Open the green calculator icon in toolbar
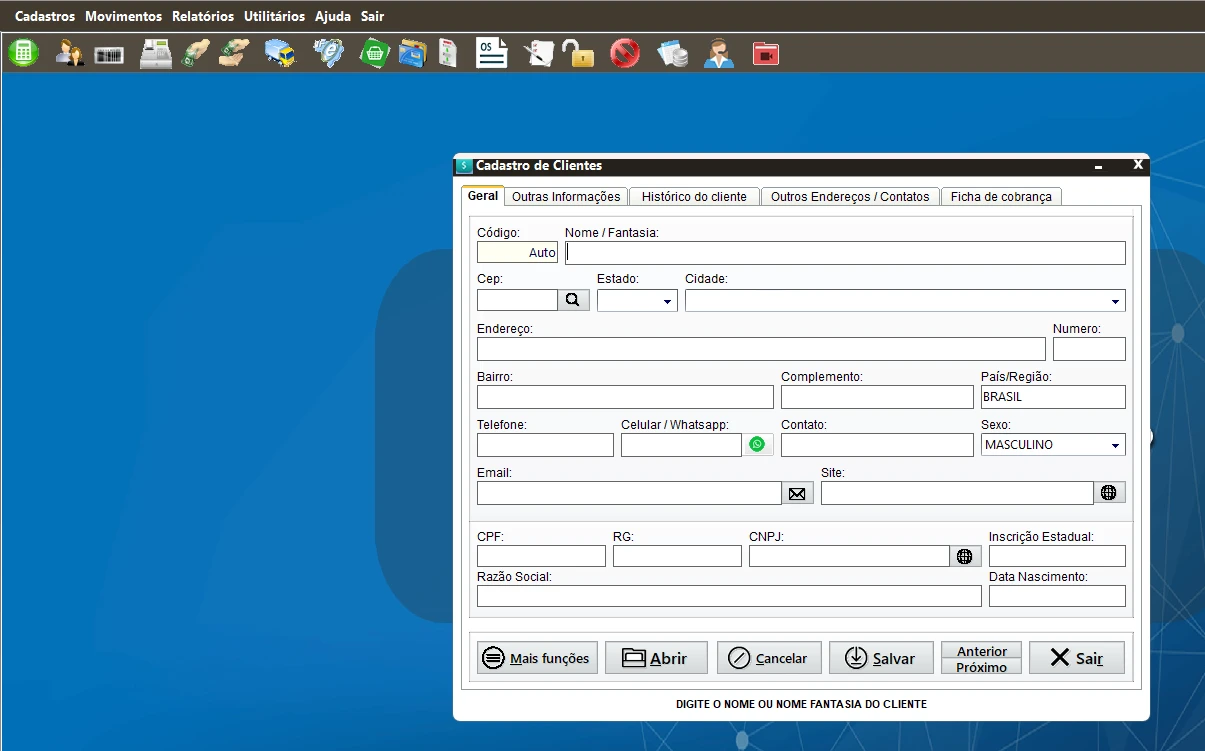The image size is (1205, 751). point(23,53)
